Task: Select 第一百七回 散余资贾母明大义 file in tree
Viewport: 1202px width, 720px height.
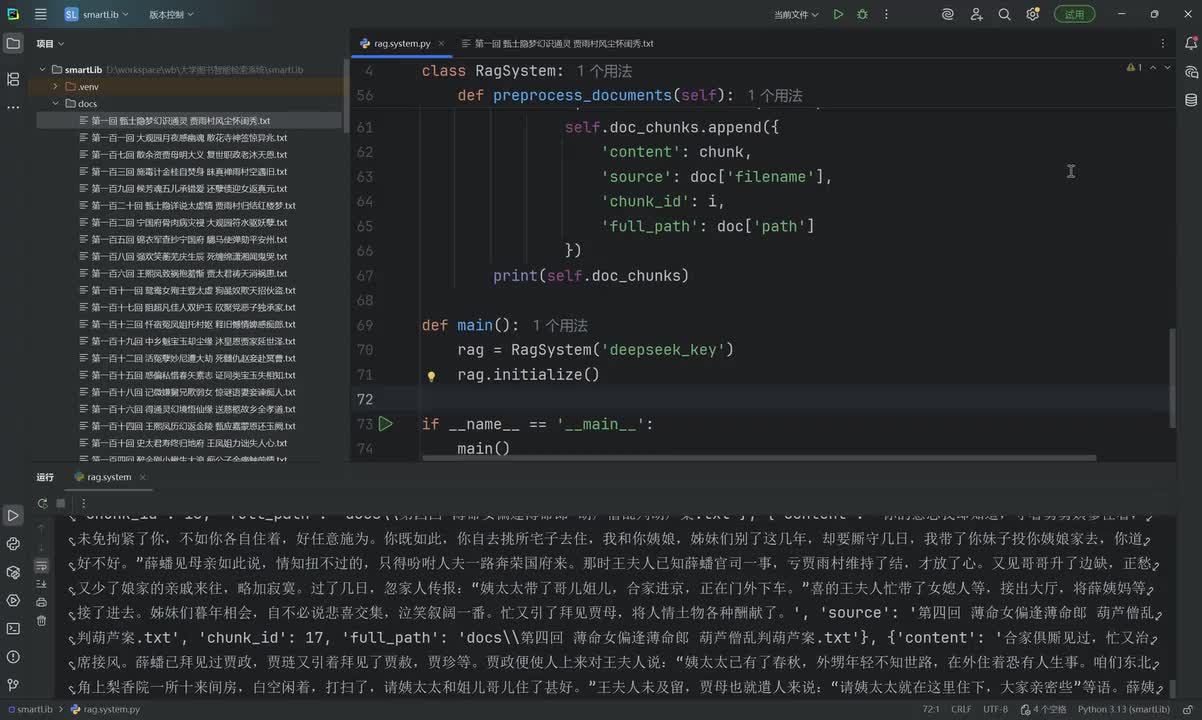Action: pyautogui.click(x=189, y=155)
